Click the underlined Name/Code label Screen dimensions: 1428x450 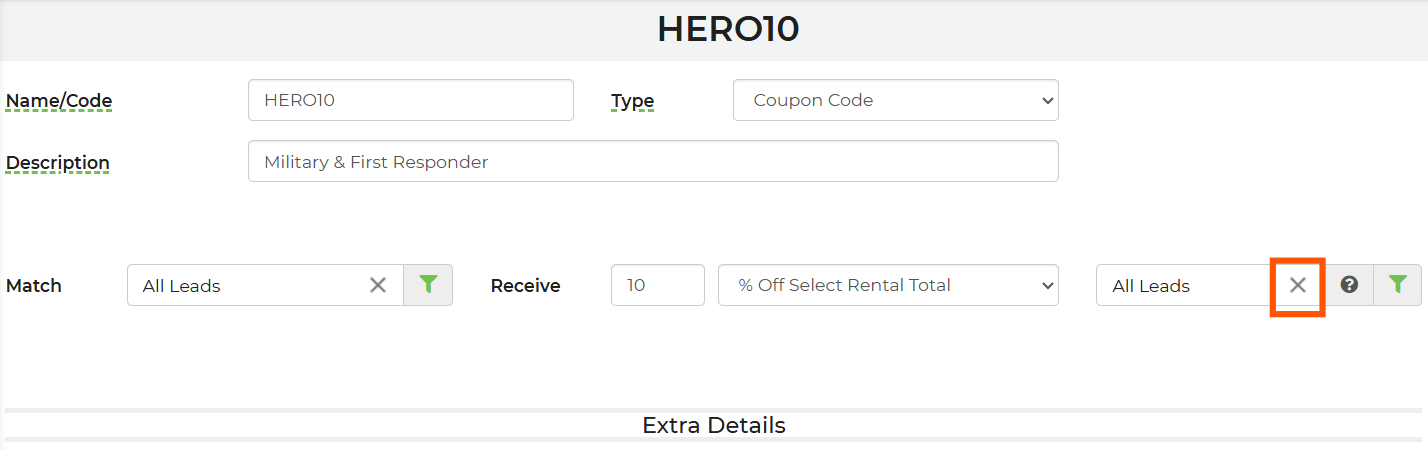click(x=59, y=101)
